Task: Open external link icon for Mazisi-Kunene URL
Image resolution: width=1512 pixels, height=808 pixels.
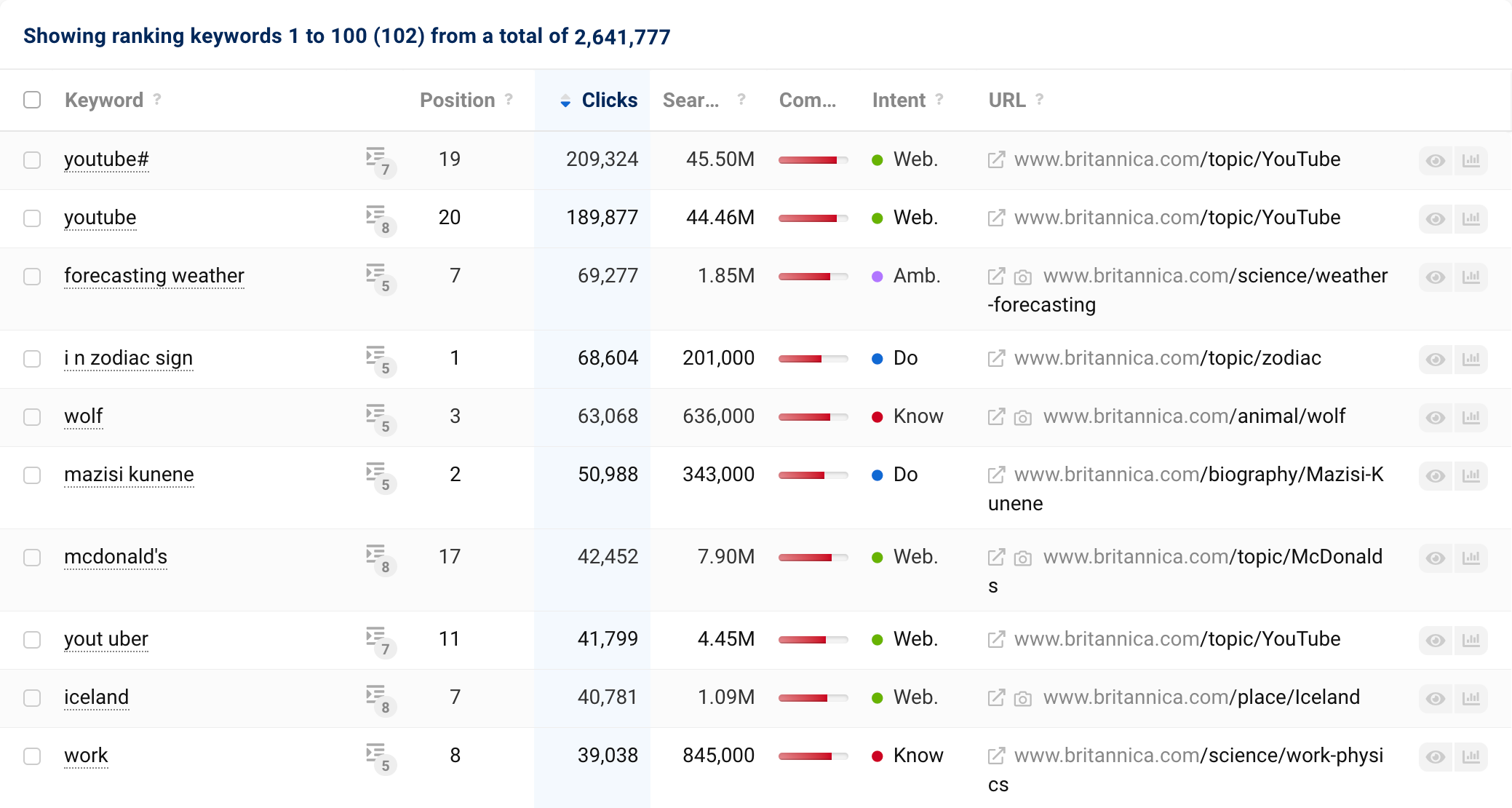Action: coord(996,475)
